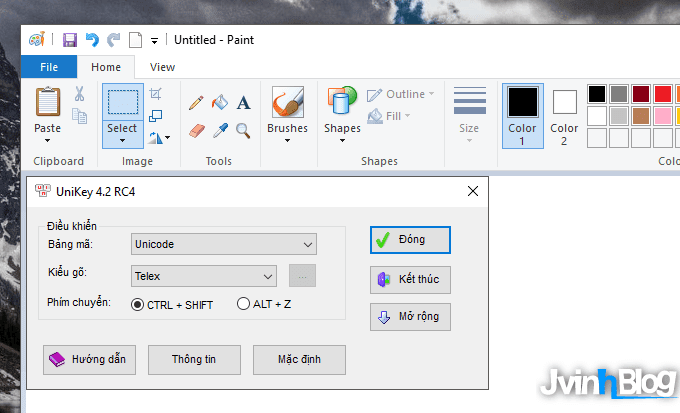The image size is (680, 413).
Task: Select the Text tool
Action: tap(243, 103)
